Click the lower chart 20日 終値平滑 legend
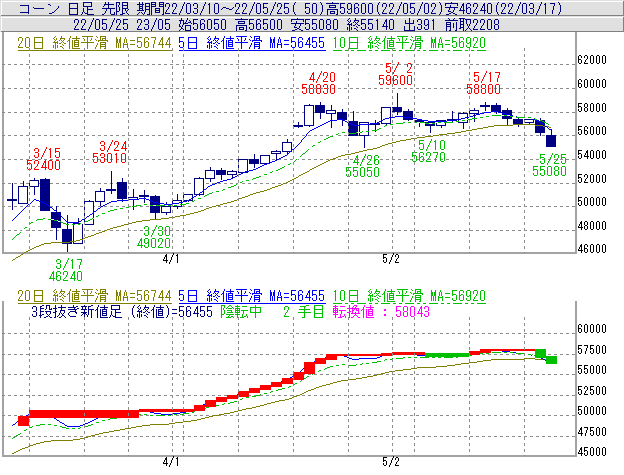The image size is (624, 475). [94, 296]
